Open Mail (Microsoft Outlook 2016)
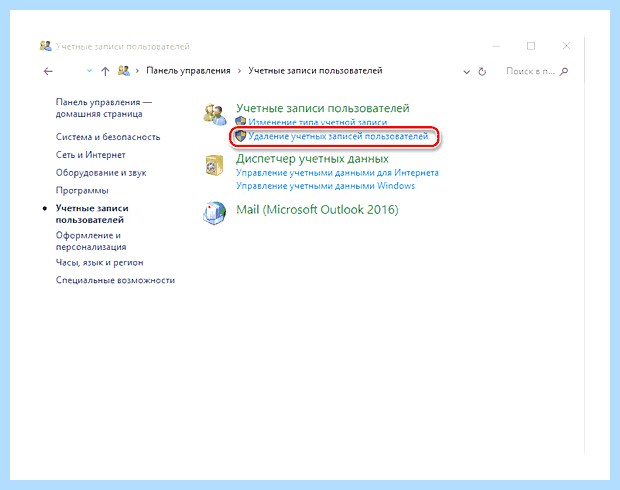 [x=317, y=209]
